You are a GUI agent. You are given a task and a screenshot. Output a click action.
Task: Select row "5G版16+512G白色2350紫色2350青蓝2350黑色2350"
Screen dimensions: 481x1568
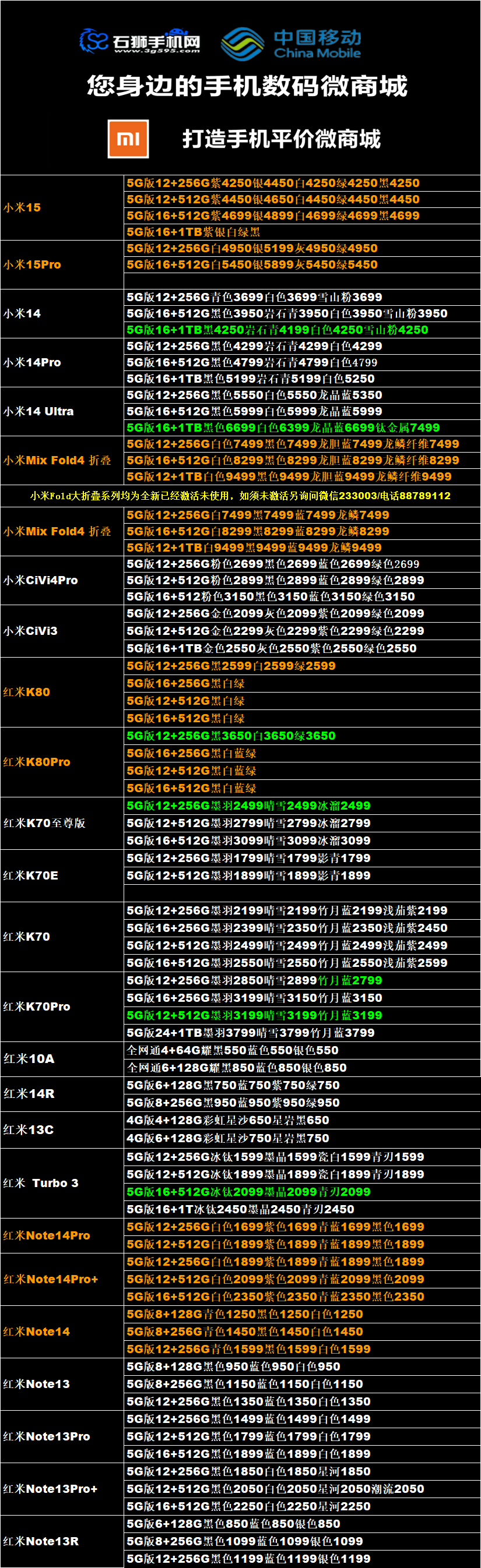(x=303, y=1297)
